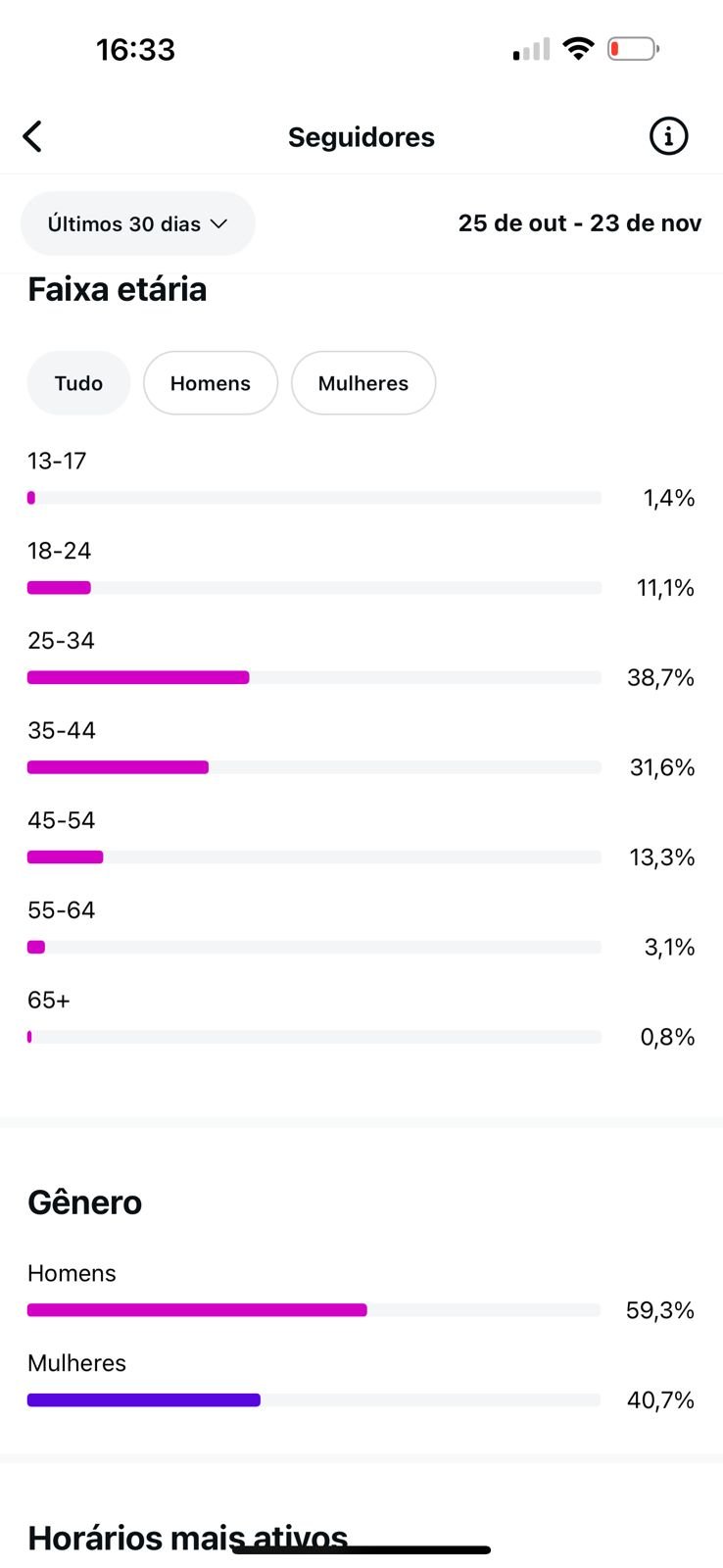This screenshot has width=723, height=1568.
Task: Tap the battery status icon
Action: 632,48
